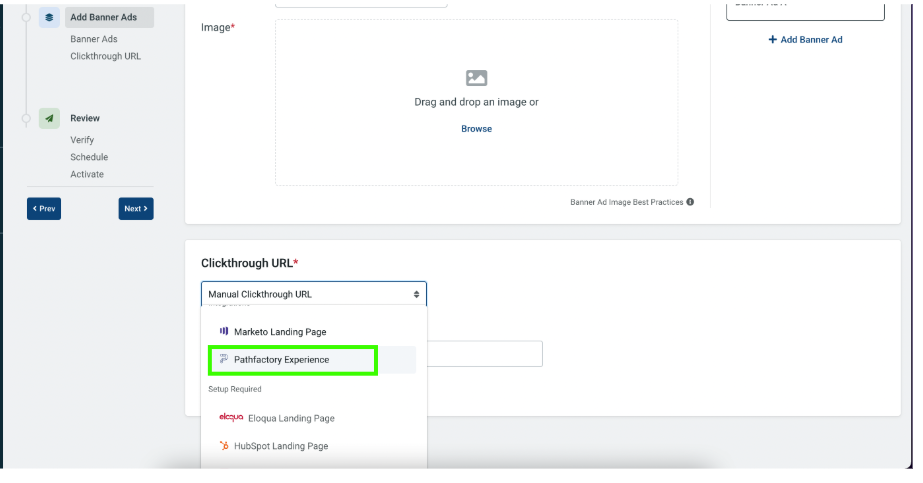
Task: Go back with the Prev button
Action: pyautogui.click(x=44, y=209)
